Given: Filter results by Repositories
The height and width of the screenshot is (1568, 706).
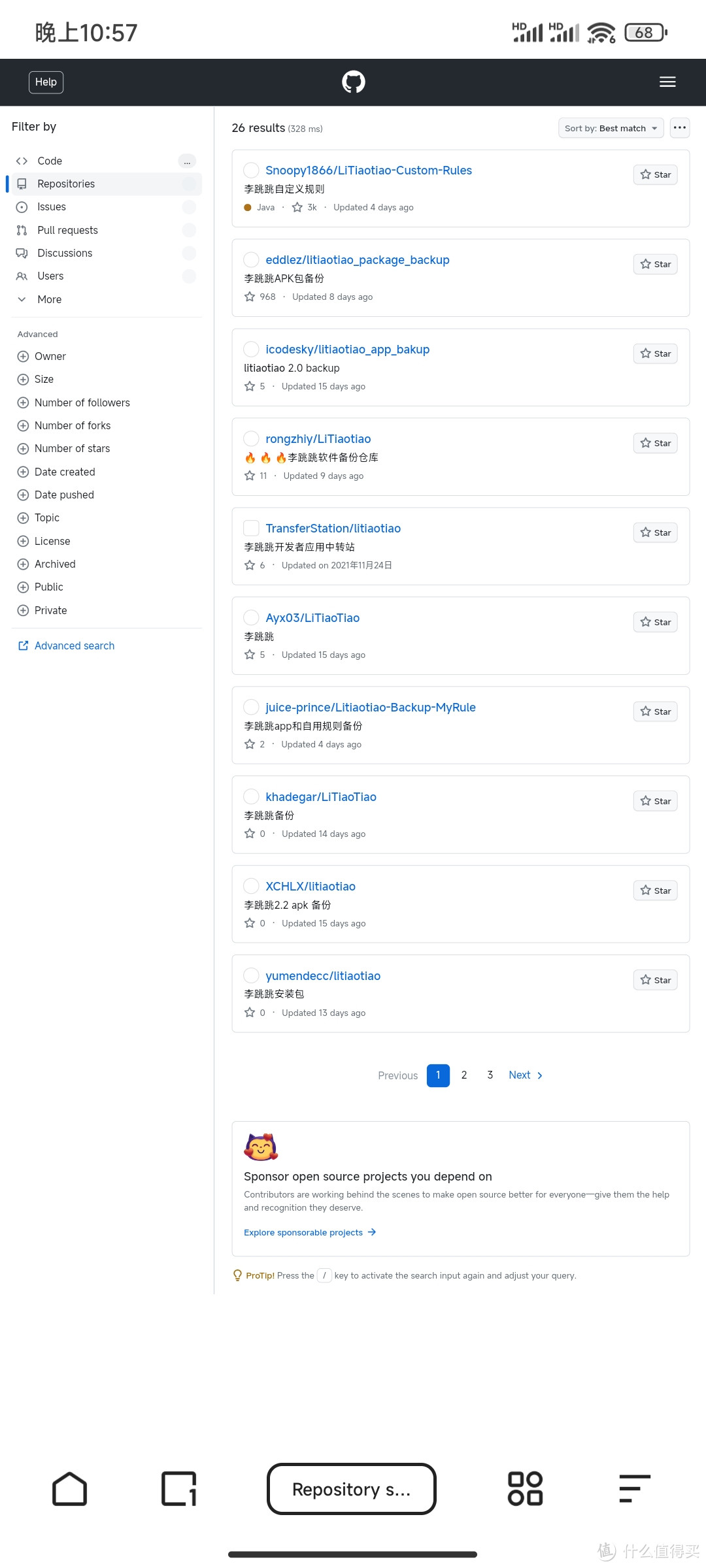Looking at the screenshot, I should pyautogui.click(x=107, y=184).
